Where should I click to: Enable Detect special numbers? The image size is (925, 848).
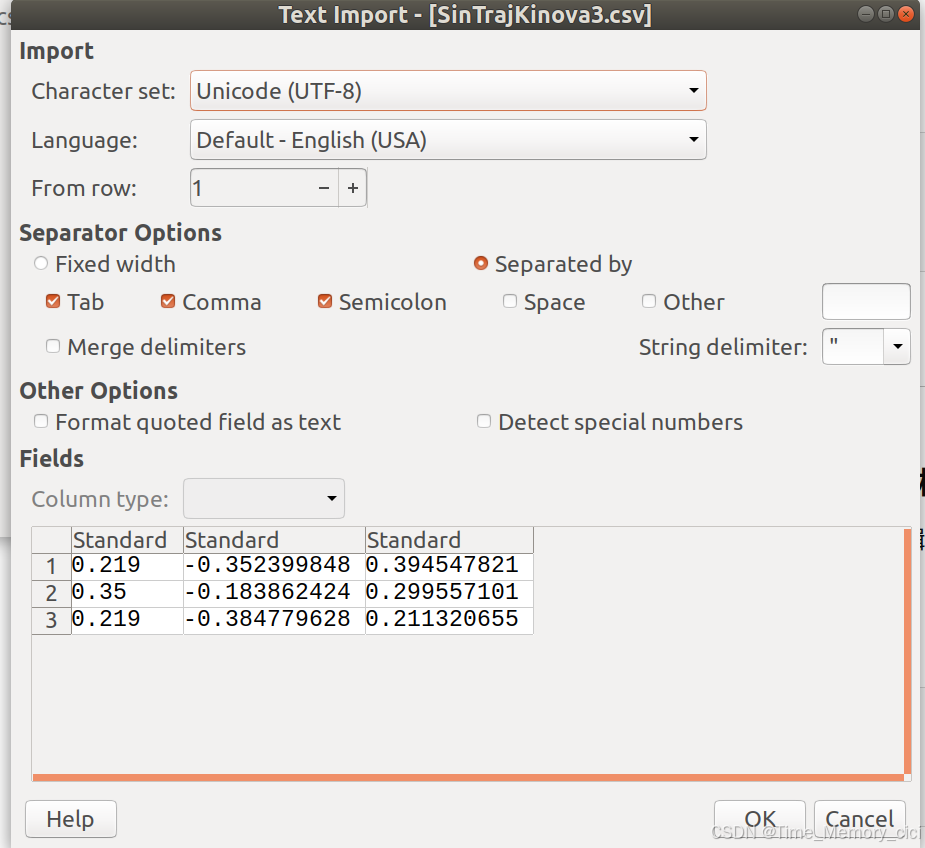point(484,421)
